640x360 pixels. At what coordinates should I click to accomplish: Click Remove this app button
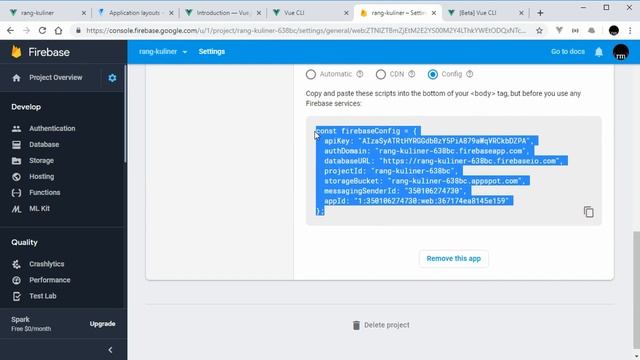click(x=453, y=258)
